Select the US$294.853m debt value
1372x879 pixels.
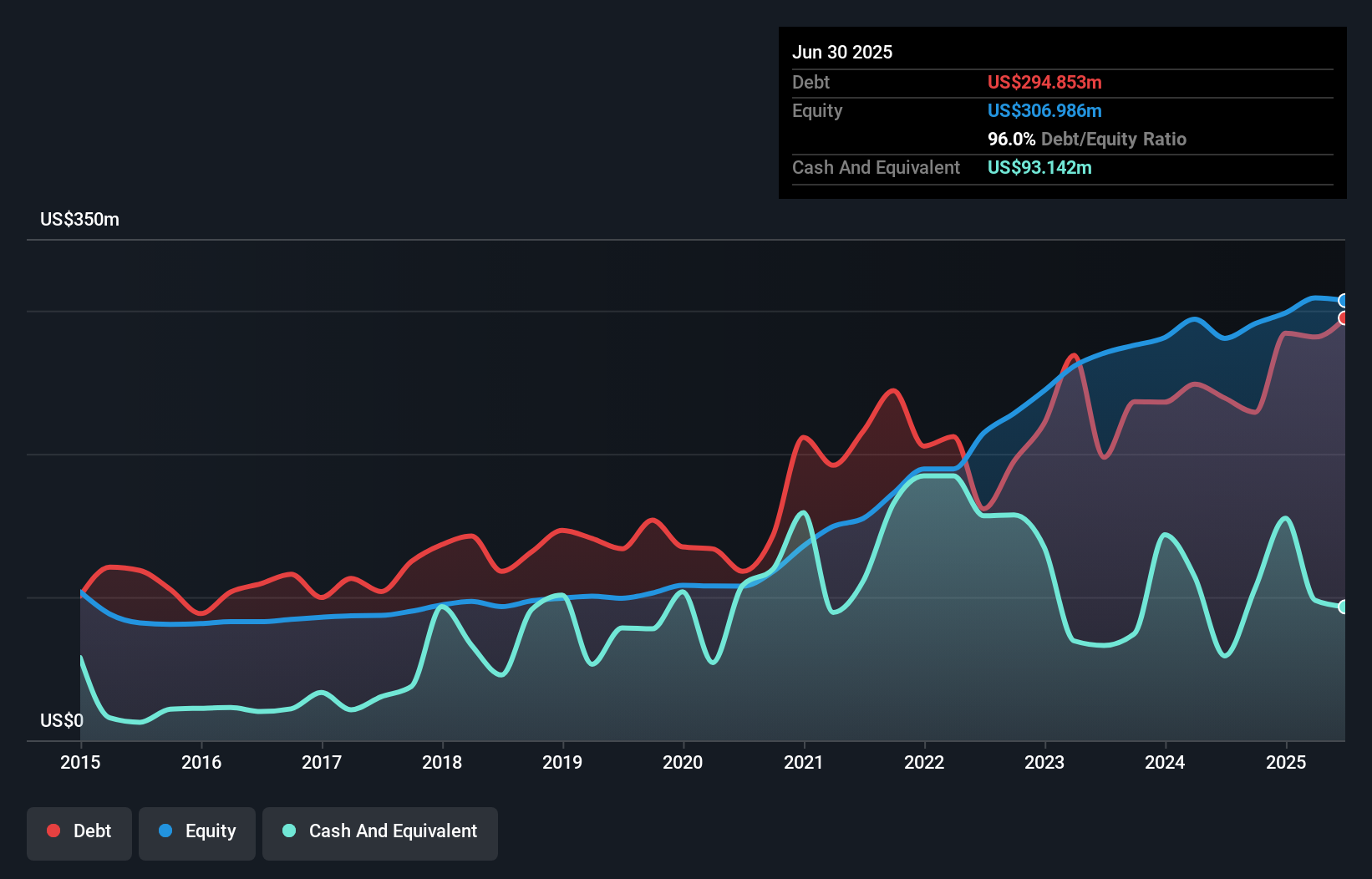pos(1044,83)
